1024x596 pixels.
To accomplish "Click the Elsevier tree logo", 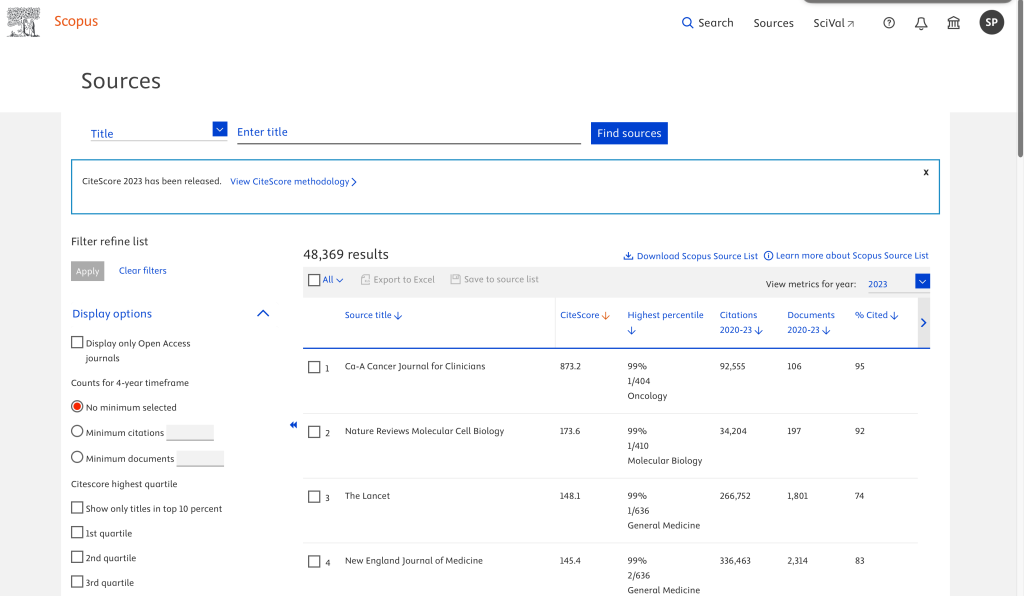I will point(24,22).
